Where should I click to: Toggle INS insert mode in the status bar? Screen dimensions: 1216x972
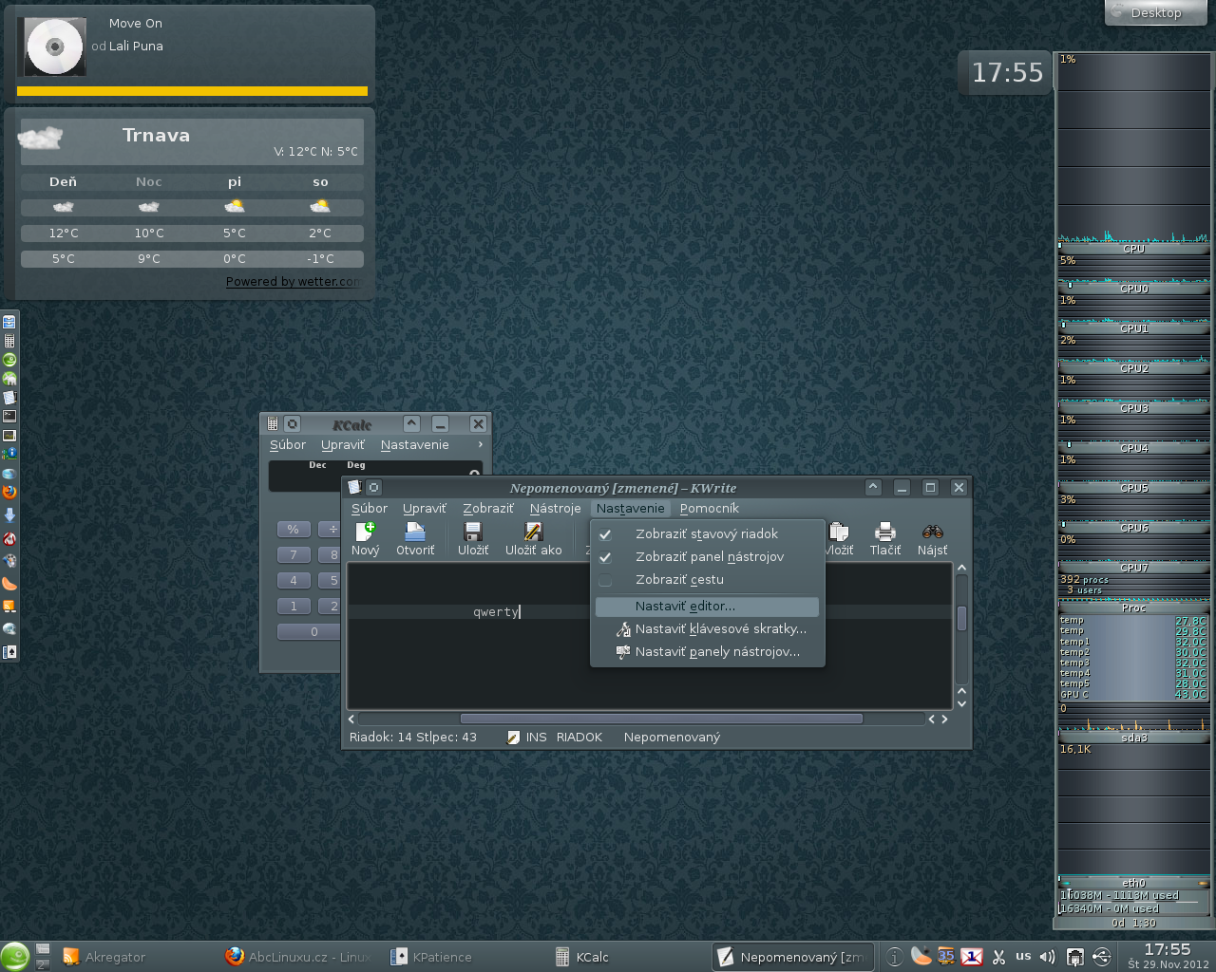(536, 737)
